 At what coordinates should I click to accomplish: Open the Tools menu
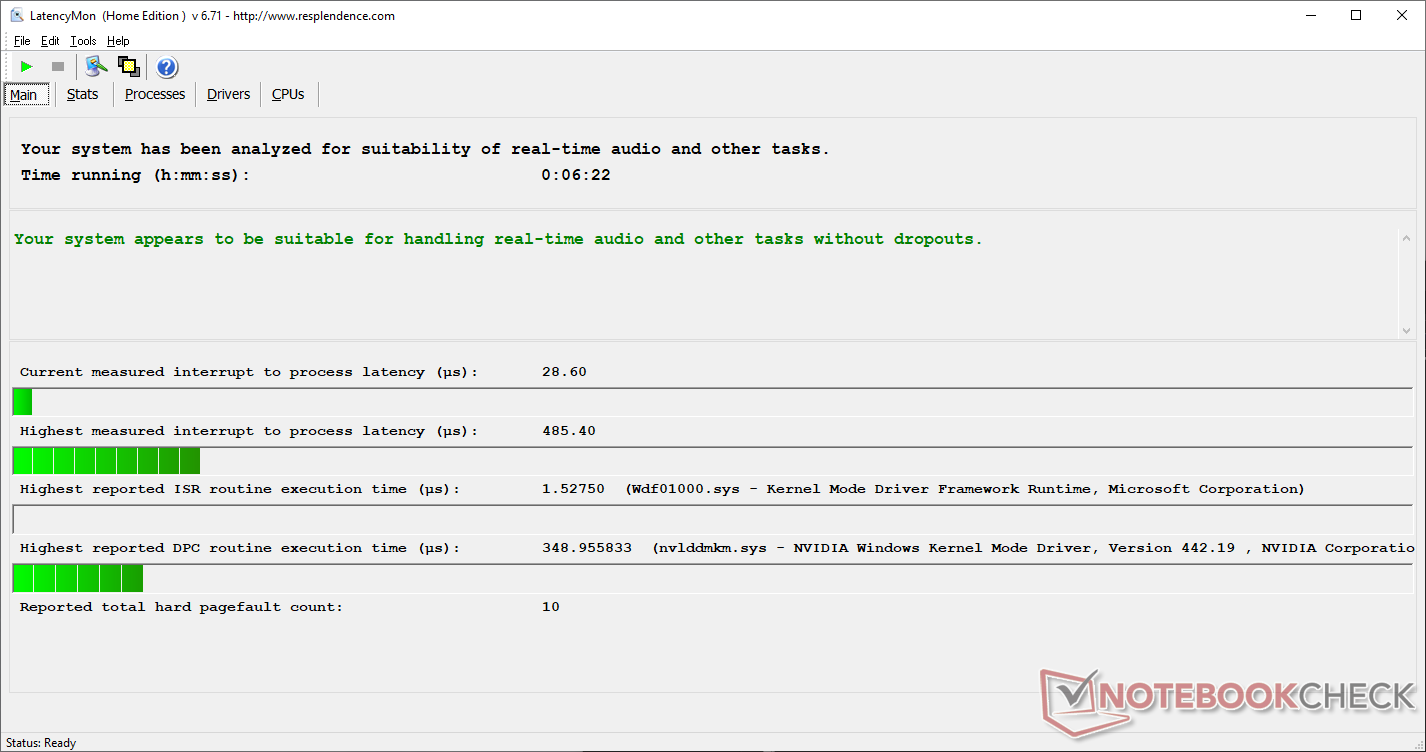pos(84,41)
